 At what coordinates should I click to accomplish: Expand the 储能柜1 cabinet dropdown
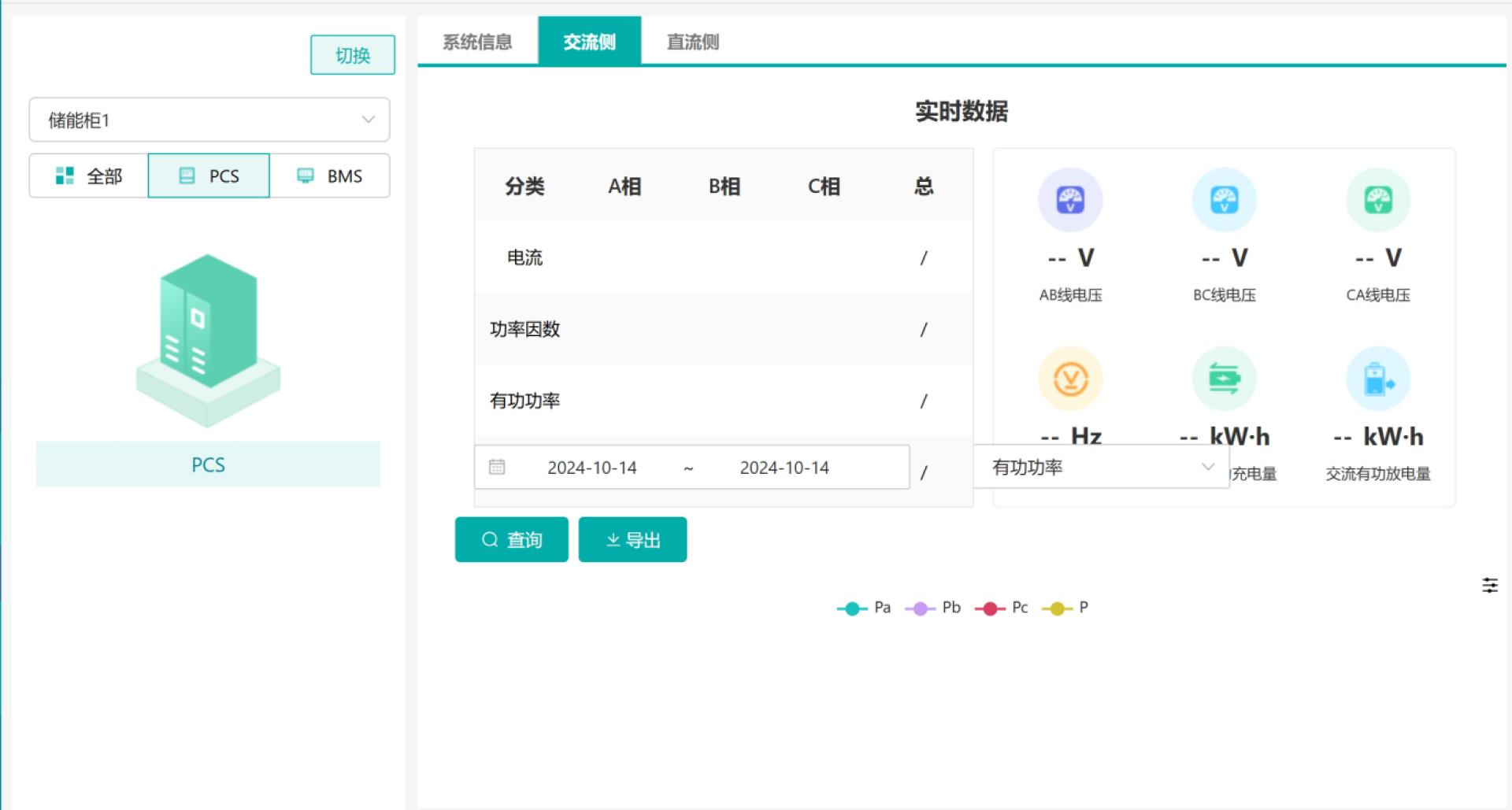click(209, 120)
